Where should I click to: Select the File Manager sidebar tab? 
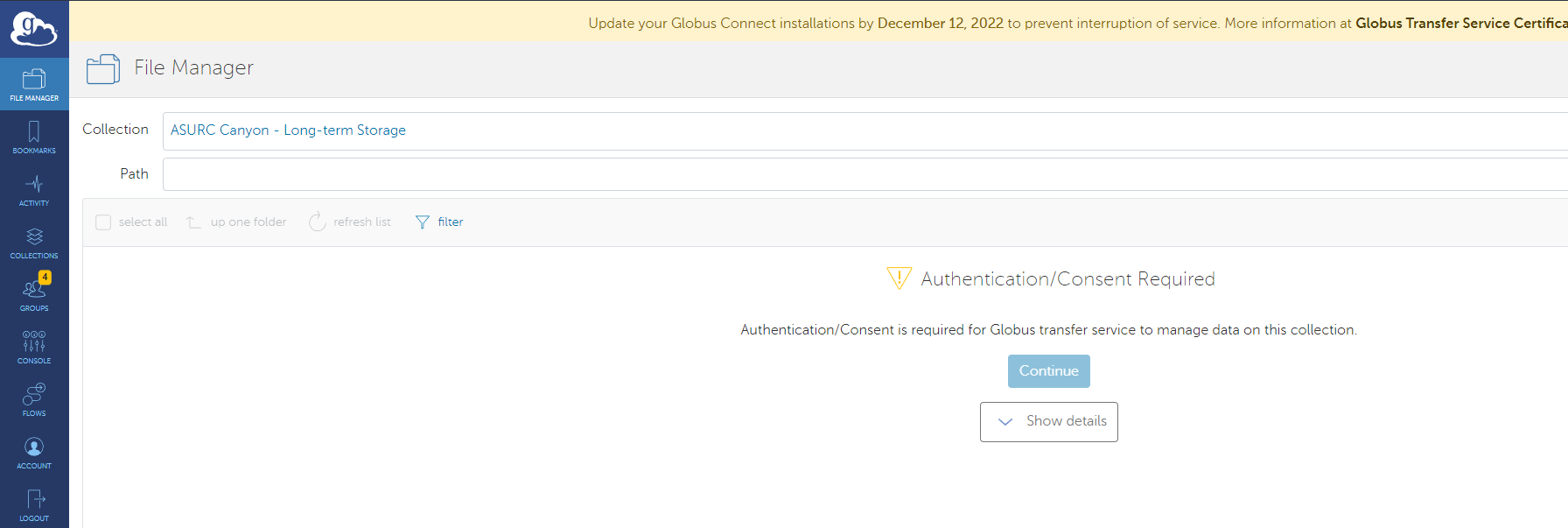click(34, 85)
